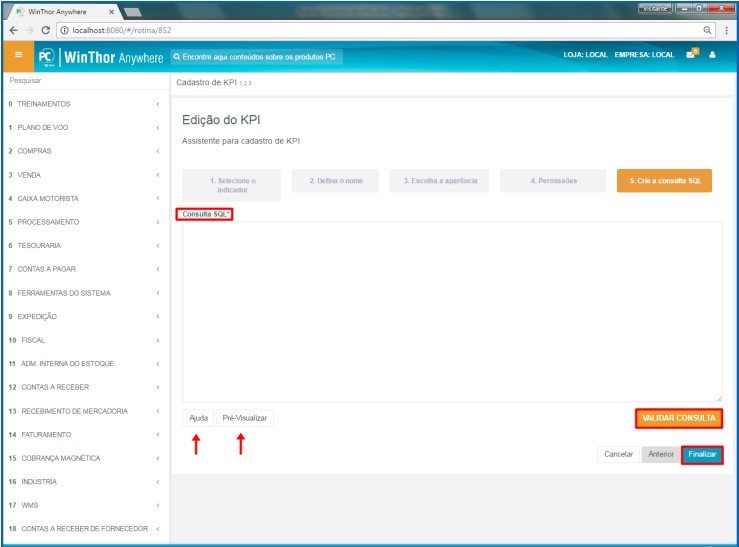This screenshot has height=547, width=739.
Task: Expand the PLANO DE VOO menu
Action: 85,128
